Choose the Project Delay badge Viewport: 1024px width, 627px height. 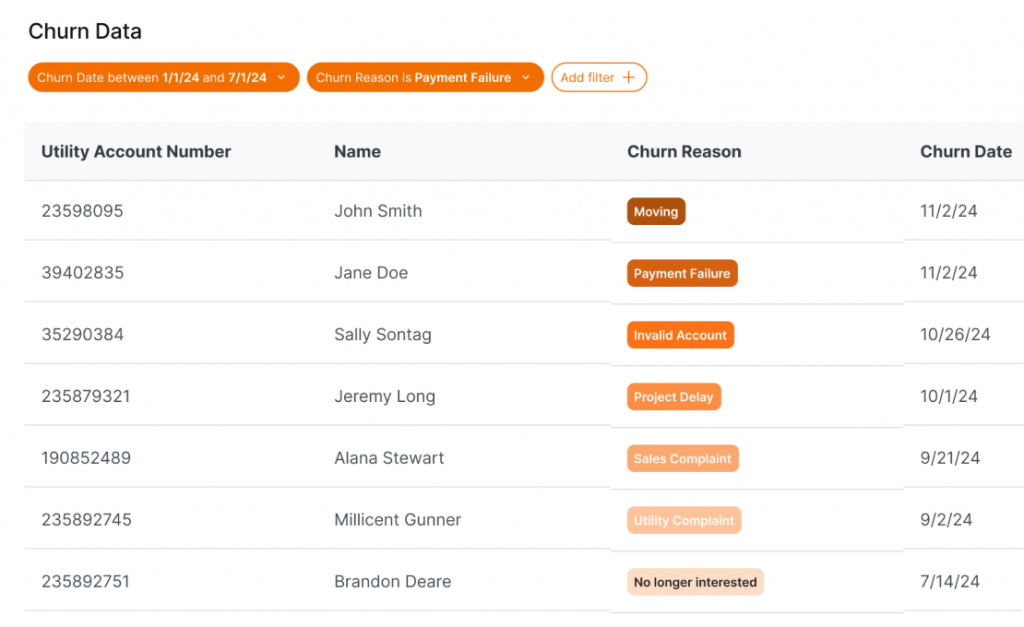point(673,397)
